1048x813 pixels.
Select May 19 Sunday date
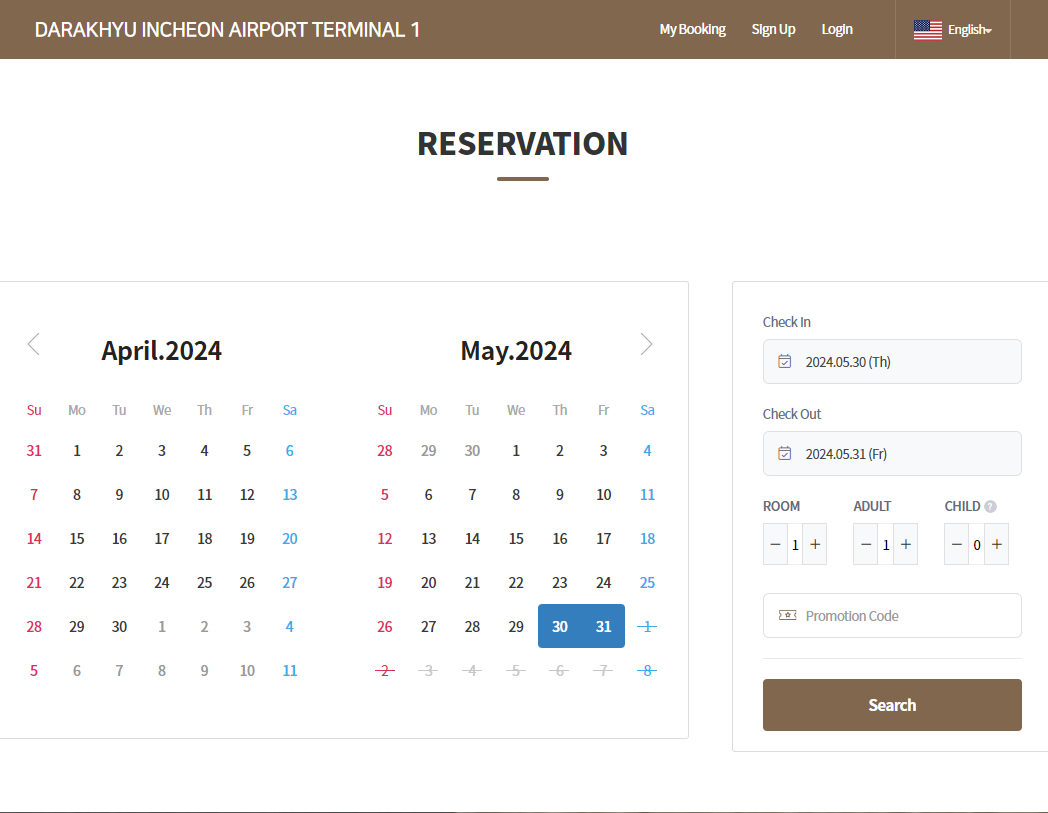pyautogui.click(x=385, y=583)
